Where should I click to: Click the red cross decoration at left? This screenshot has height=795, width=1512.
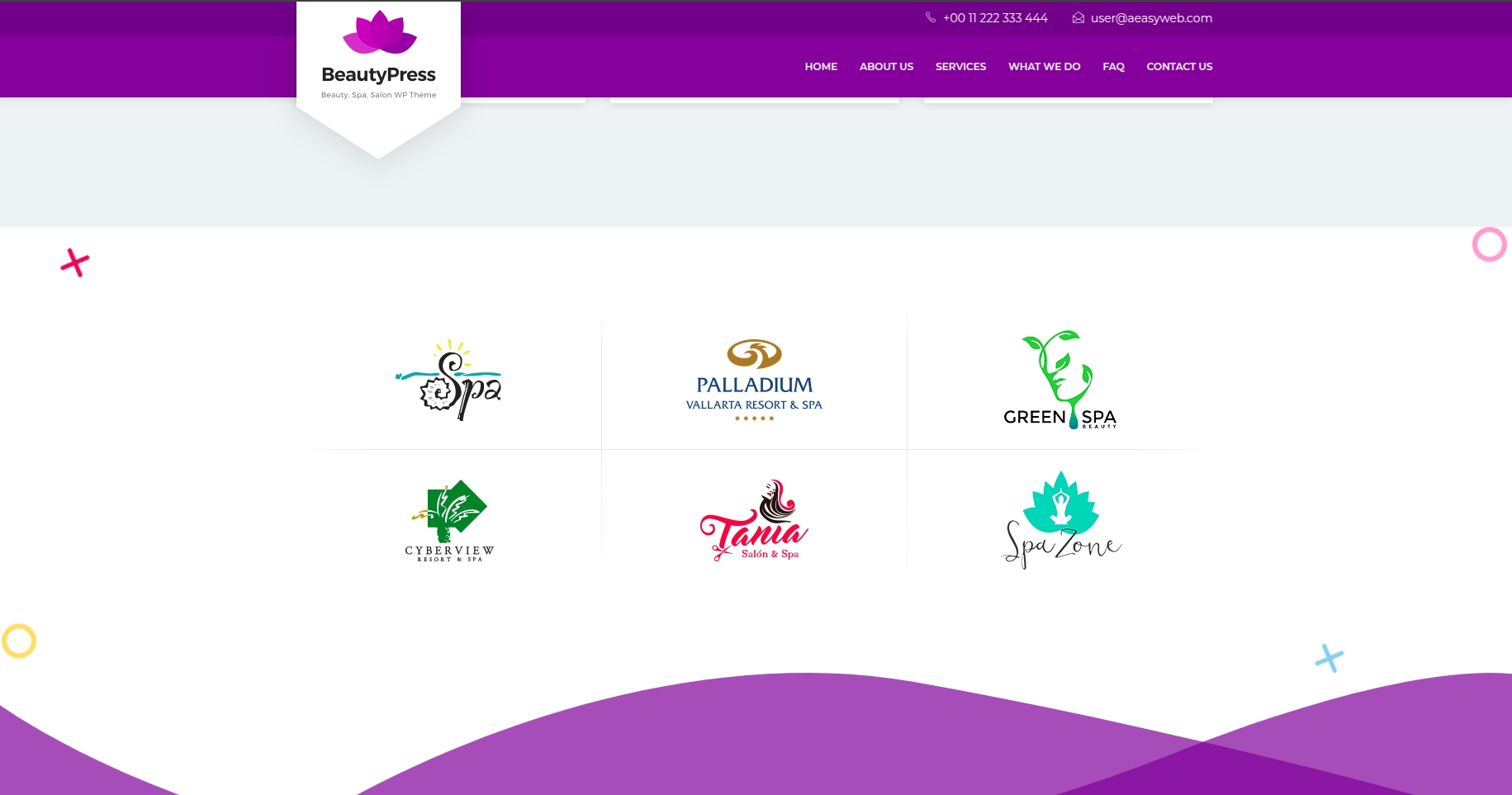[75, 263]
